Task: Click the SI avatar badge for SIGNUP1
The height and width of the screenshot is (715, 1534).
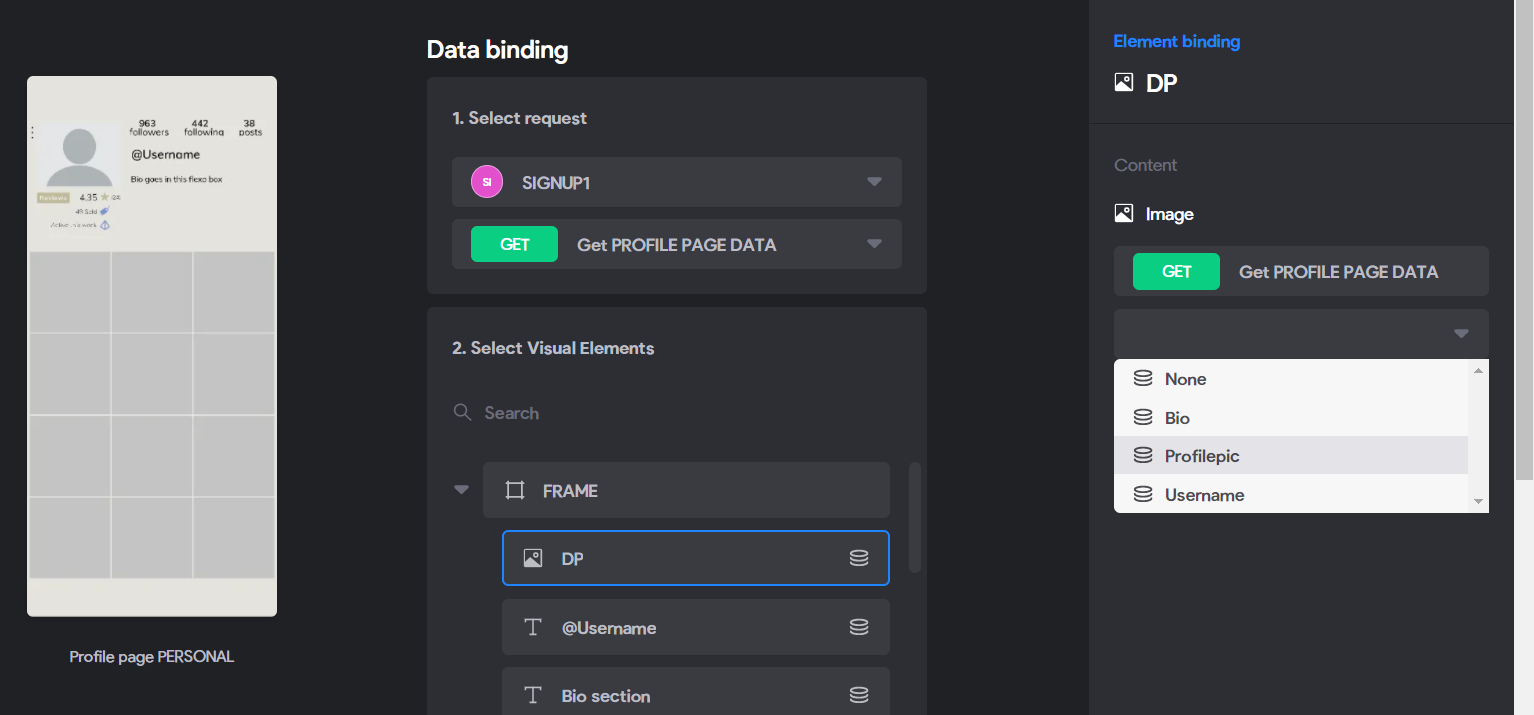Action: (487, 182)
